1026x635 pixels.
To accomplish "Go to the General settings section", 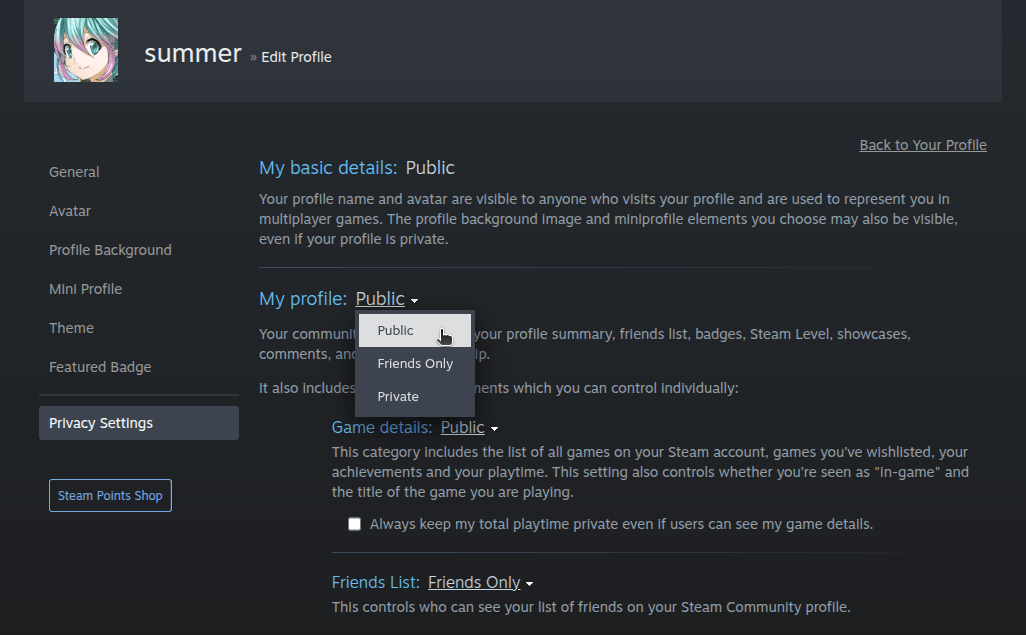I will point(74,171).
